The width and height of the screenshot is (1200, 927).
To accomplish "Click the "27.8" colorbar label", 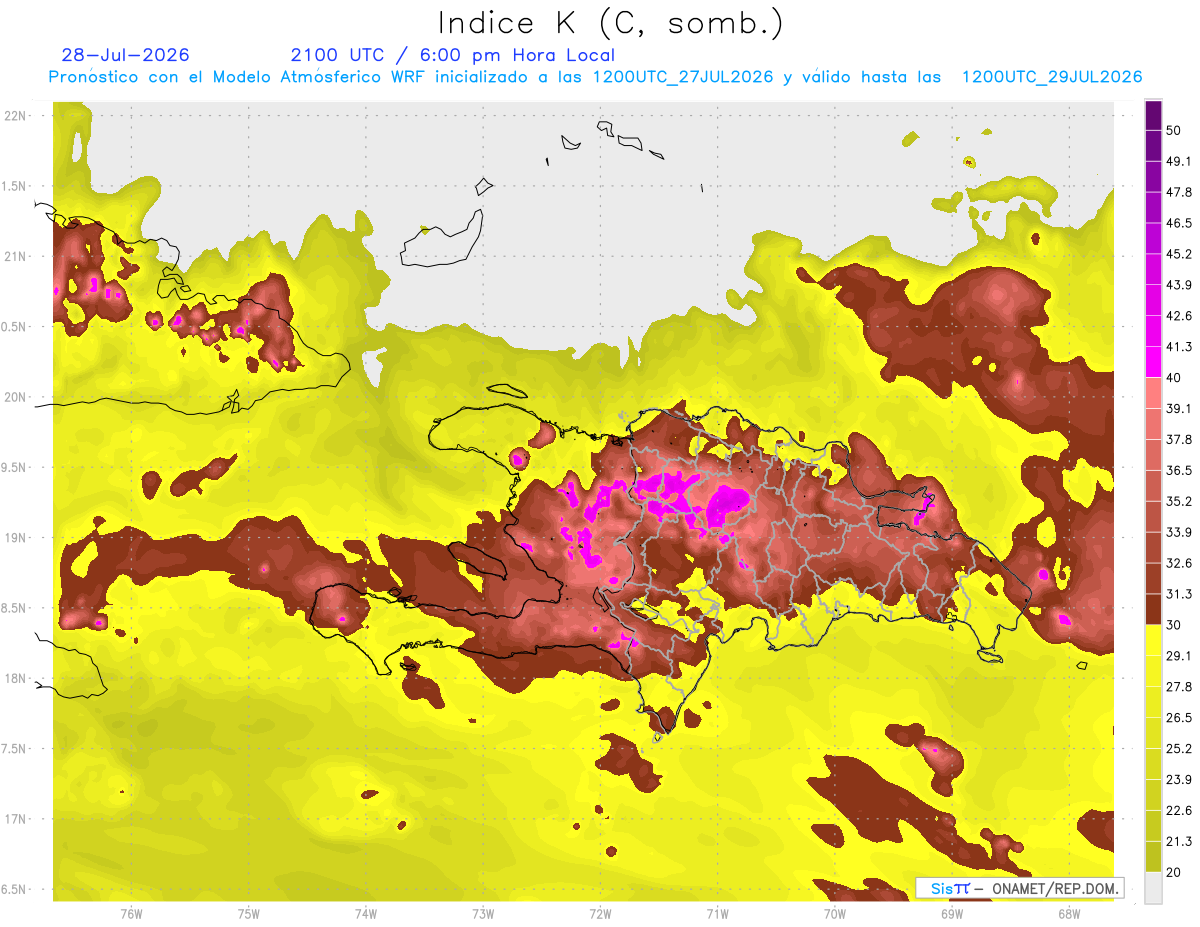I will (1180, 687).
